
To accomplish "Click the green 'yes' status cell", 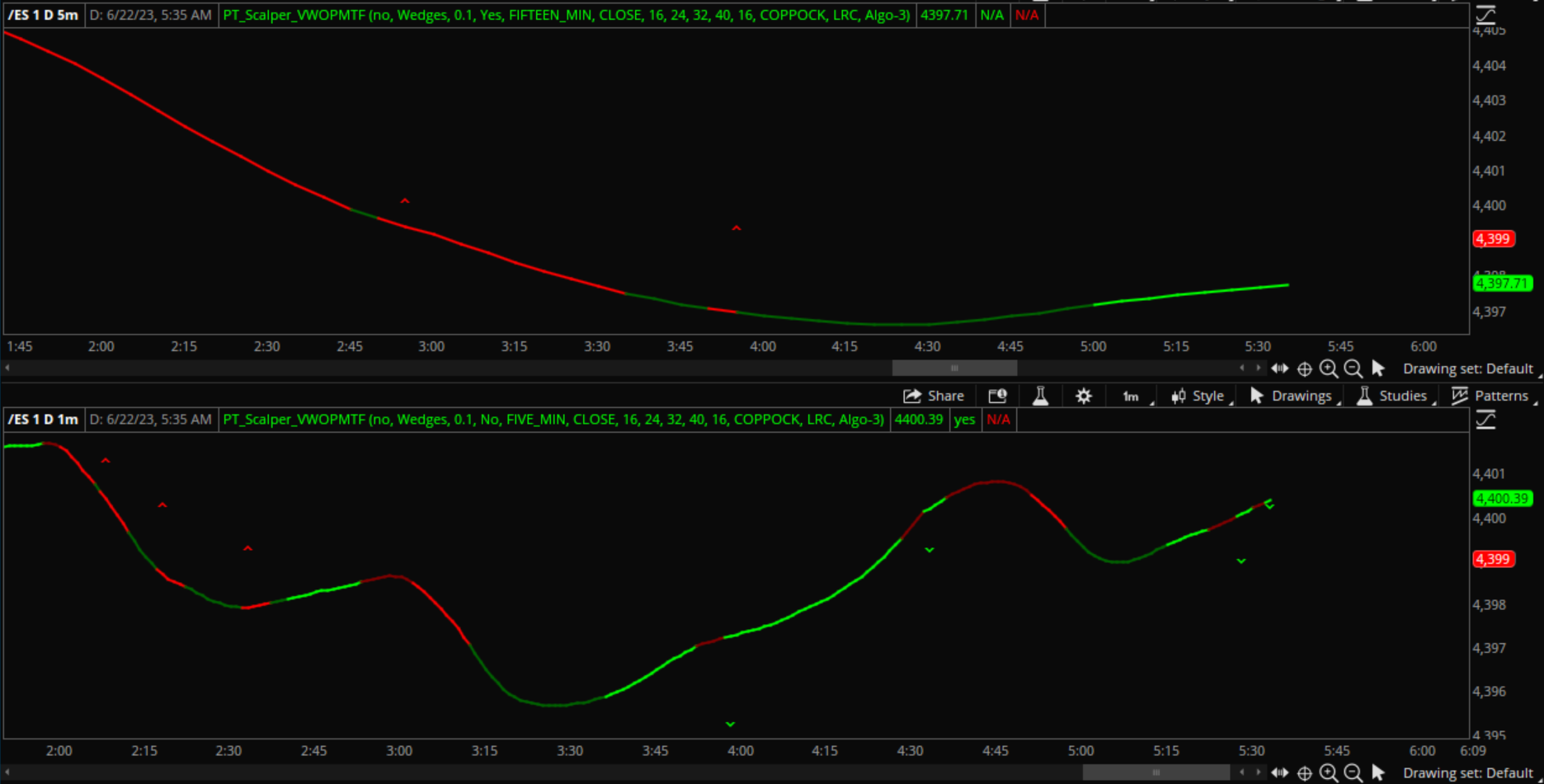I will pos(964,420).
